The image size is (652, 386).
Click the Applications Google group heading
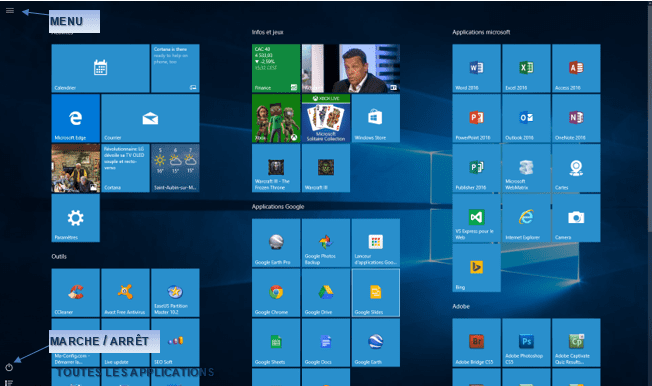(x=278, y=206)
